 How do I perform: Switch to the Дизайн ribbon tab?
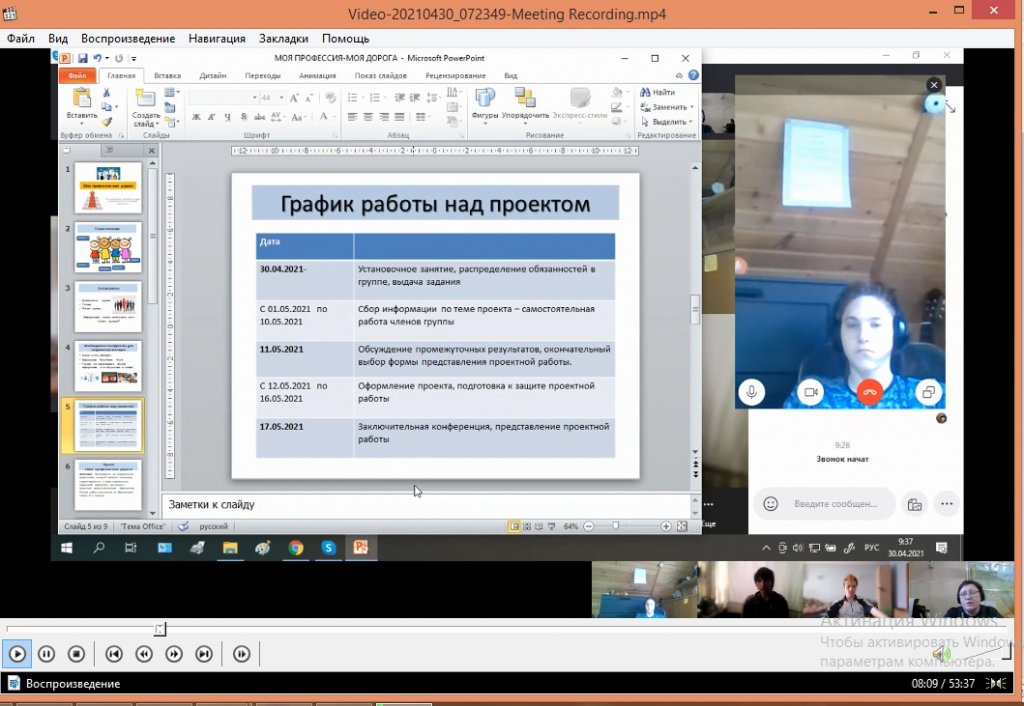click(x=212, y=75)
